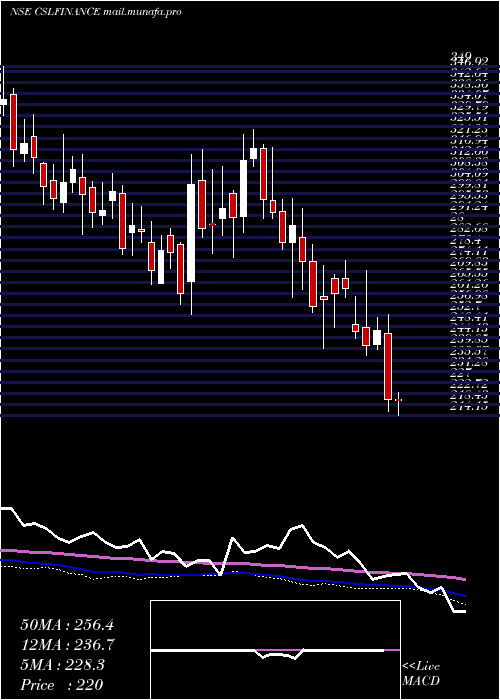
Task: Click the MACD histogram box
Action: [x=275, y=650]
